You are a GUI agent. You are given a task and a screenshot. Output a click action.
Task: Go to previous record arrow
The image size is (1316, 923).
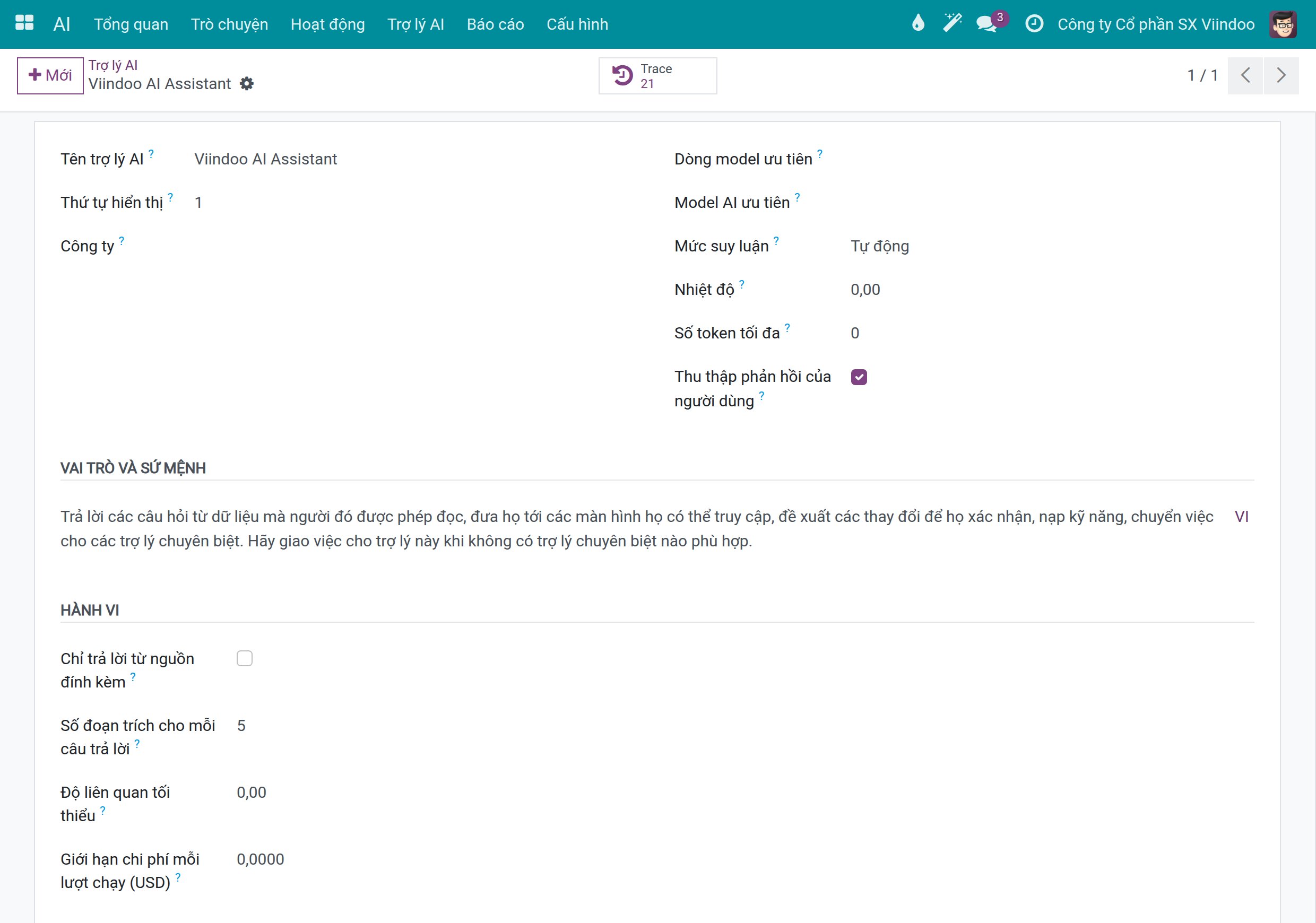(1245, 76)
